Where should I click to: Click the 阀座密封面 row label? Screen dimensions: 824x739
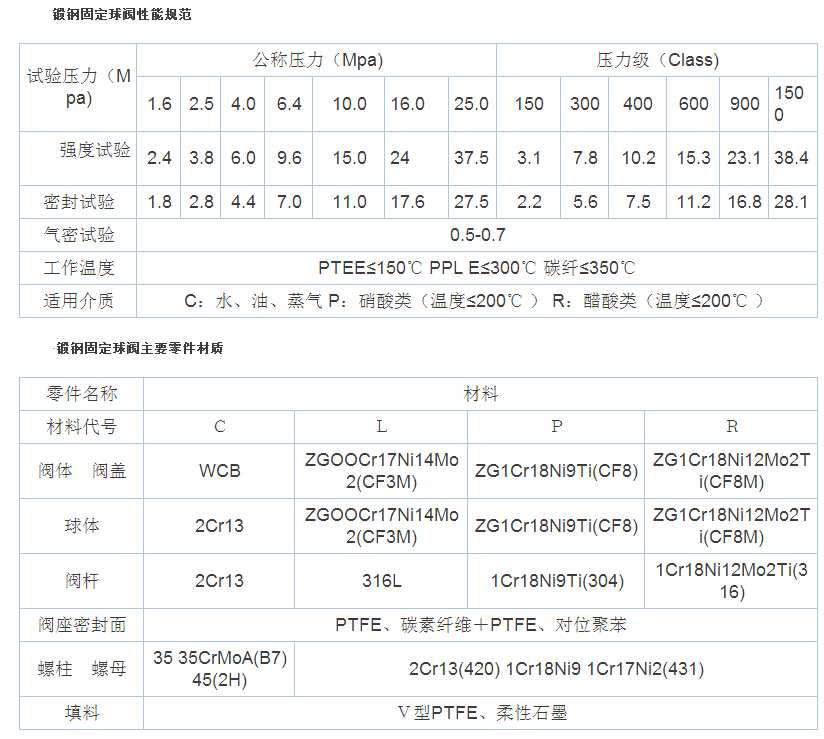point(82,625)
